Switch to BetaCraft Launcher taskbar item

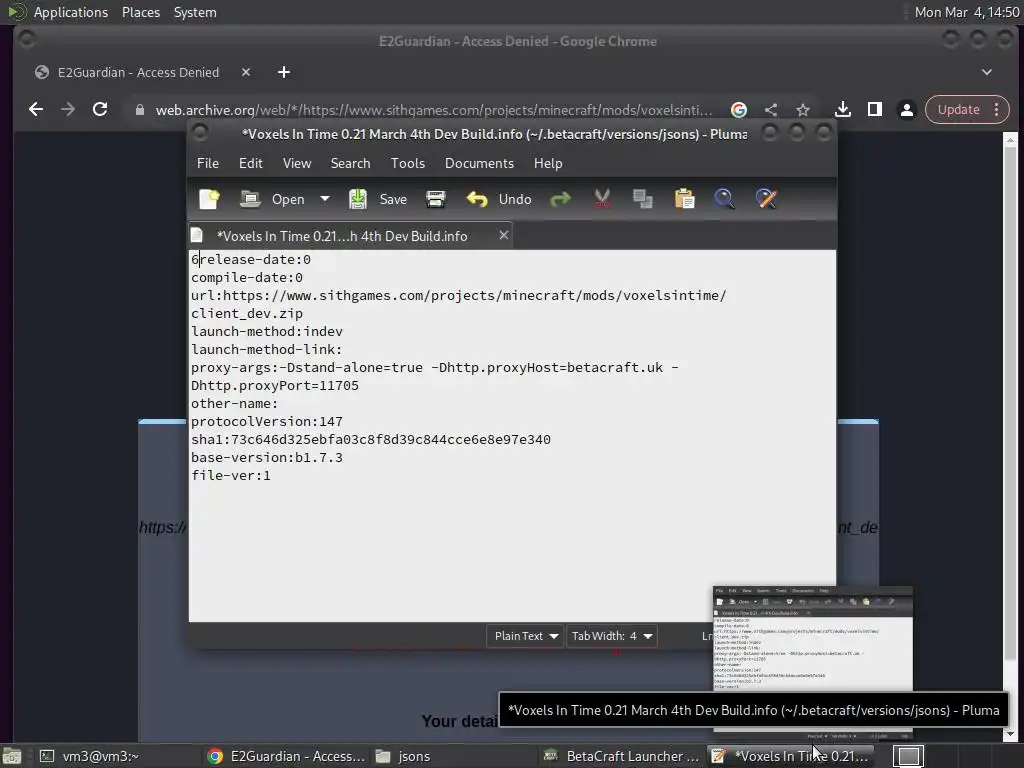[622, 756]
